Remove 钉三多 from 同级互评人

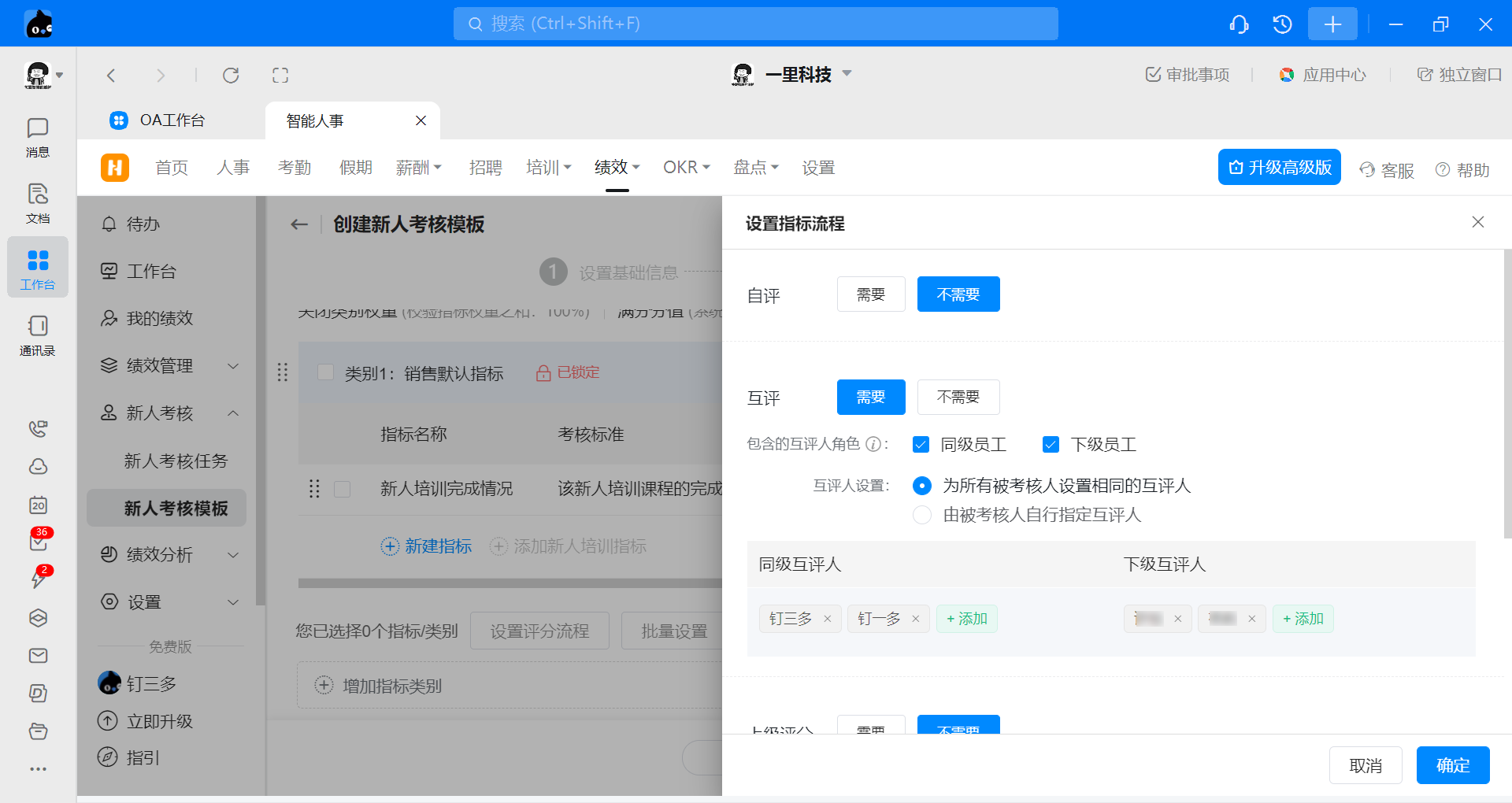[x=827, y=619]
